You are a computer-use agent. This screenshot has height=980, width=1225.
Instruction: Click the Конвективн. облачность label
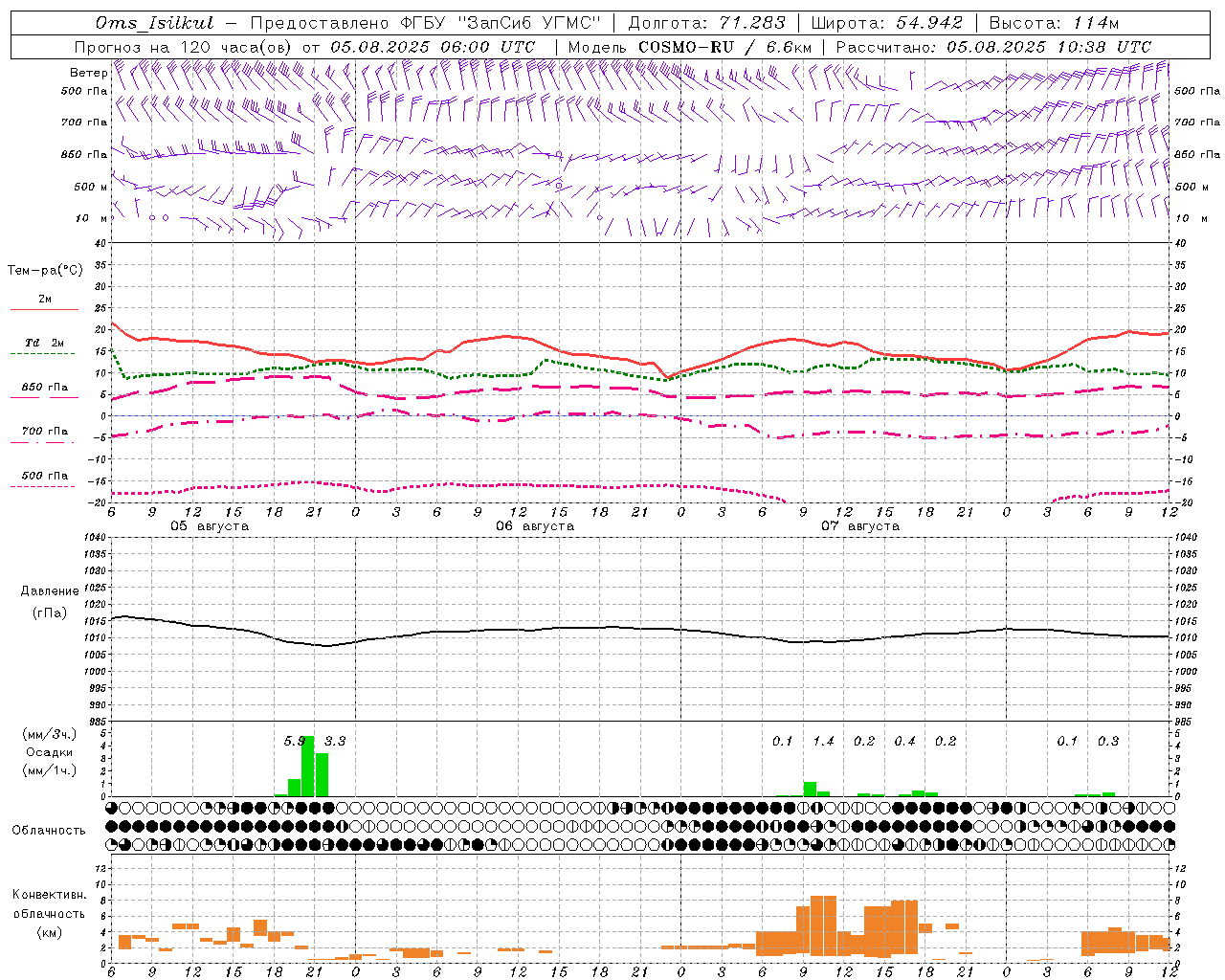[50, 904]
